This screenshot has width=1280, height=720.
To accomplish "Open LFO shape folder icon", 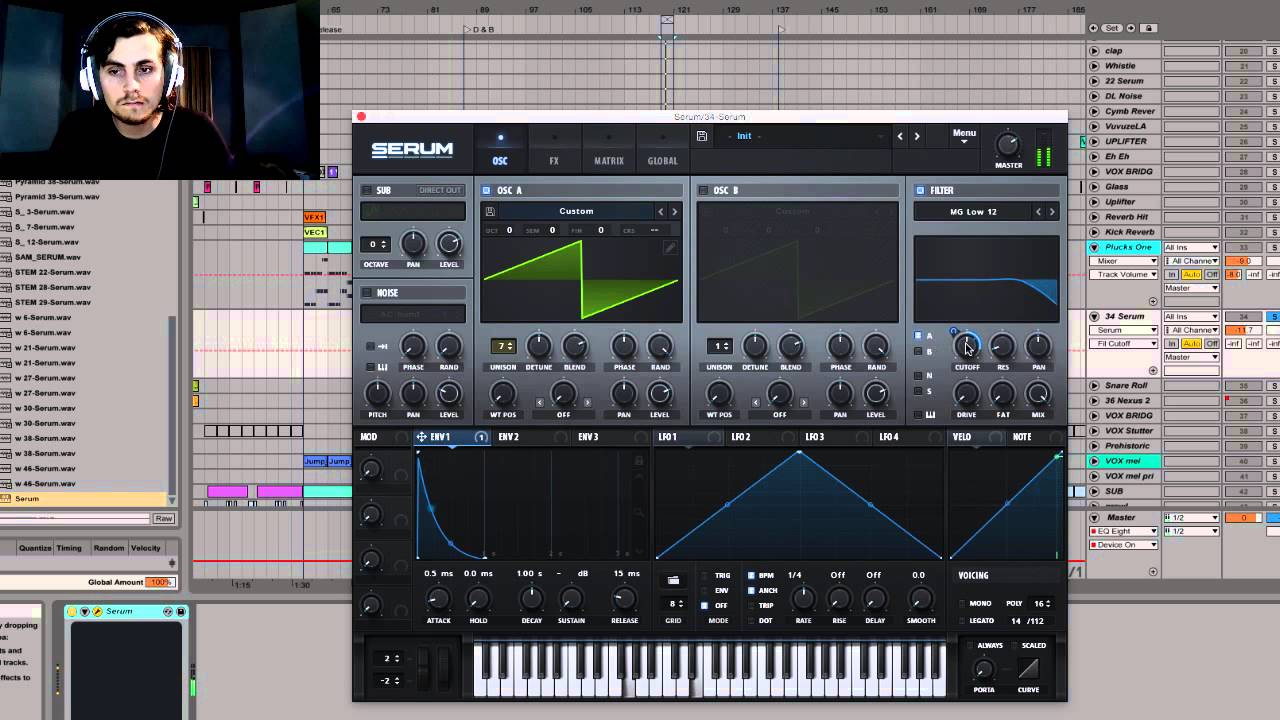I will click(673, 580).
